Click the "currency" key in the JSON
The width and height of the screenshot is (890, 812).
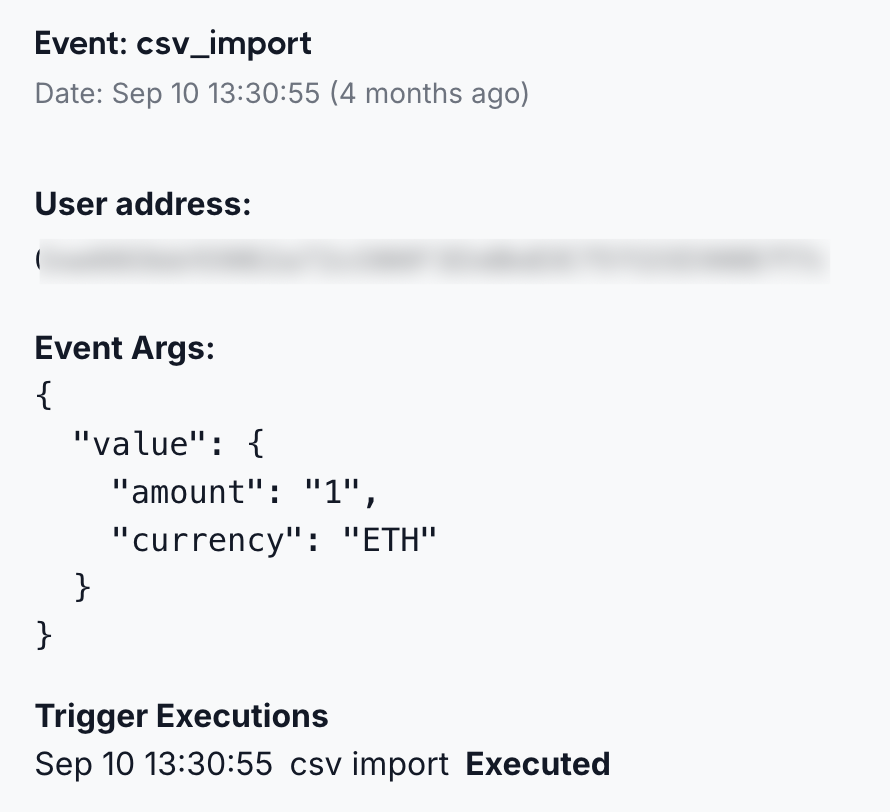pos(206,540)
